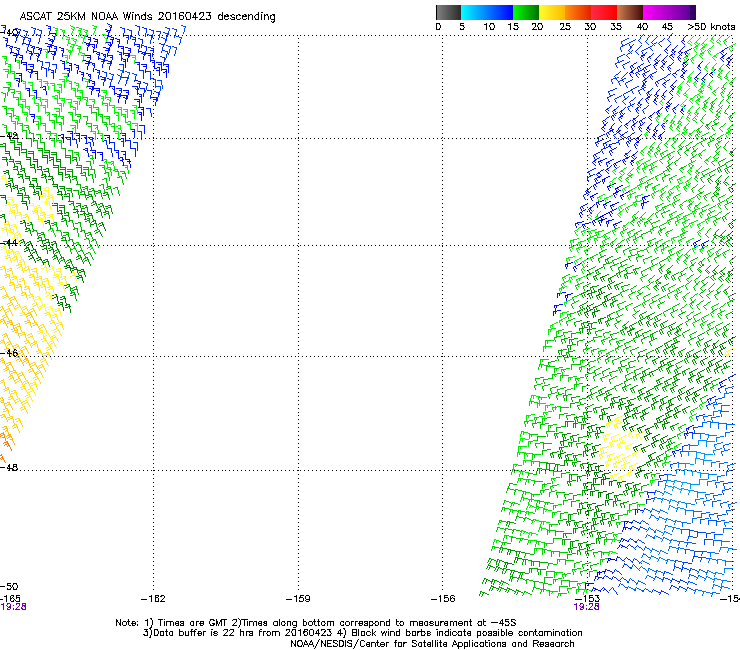Click the purple 19:28 time under -153
This screenshot has width=740, height=650.
click(x=587, y=607)
